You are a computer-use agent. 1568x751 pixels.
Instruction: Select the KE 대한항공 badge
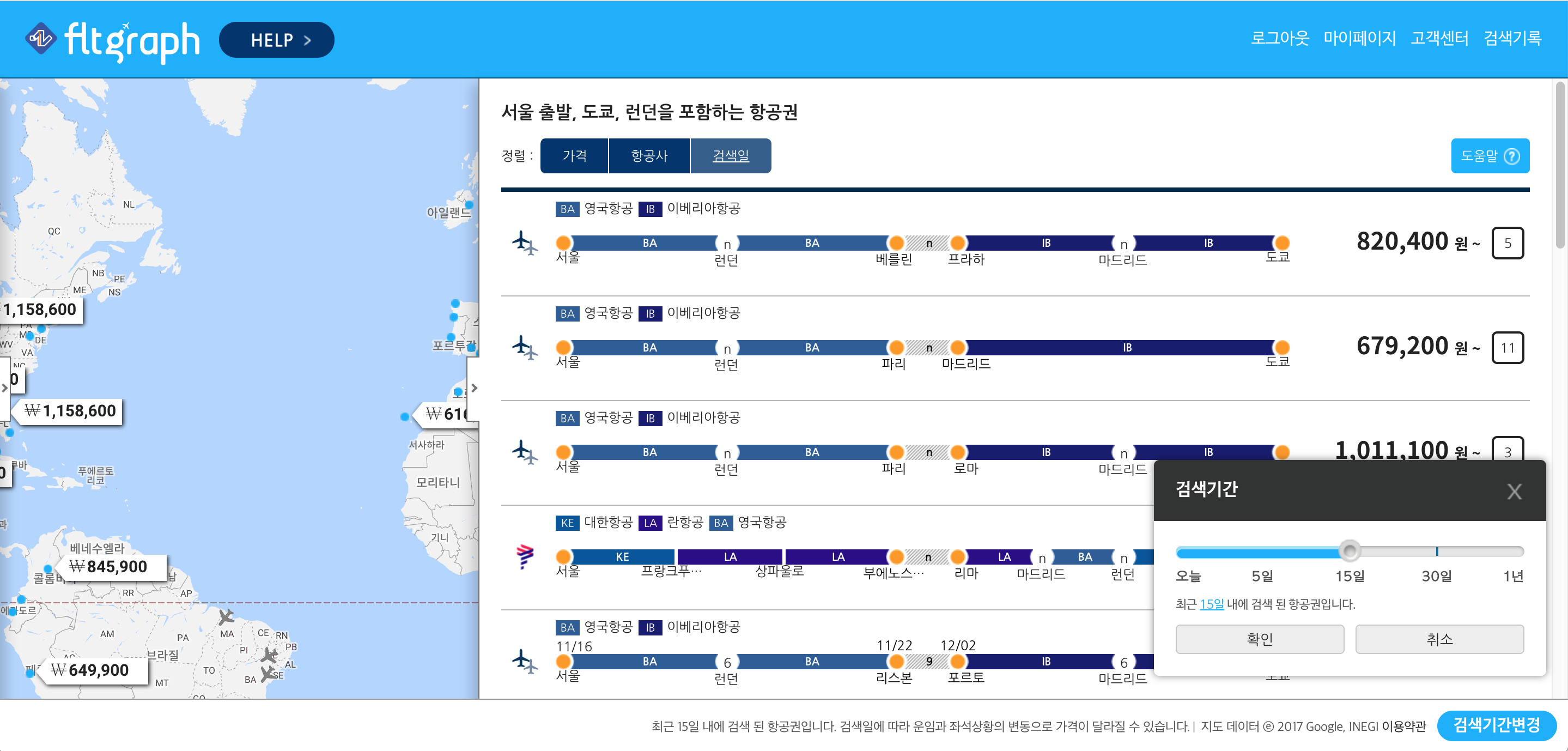567,523
